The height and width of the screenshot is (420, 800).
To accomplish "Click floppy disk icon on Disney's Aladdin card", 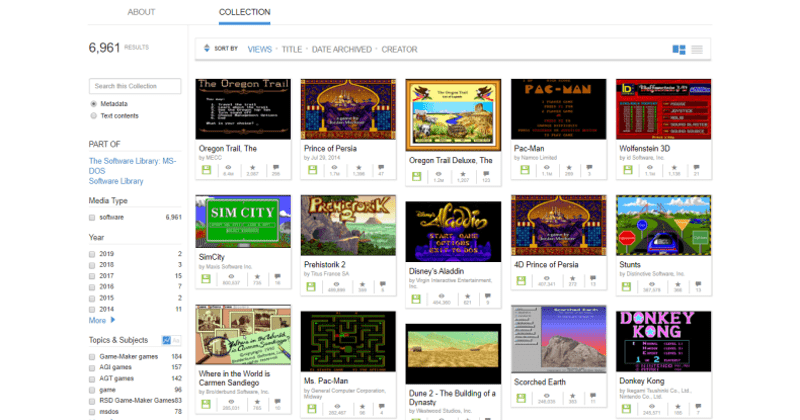I will point(416,299).
